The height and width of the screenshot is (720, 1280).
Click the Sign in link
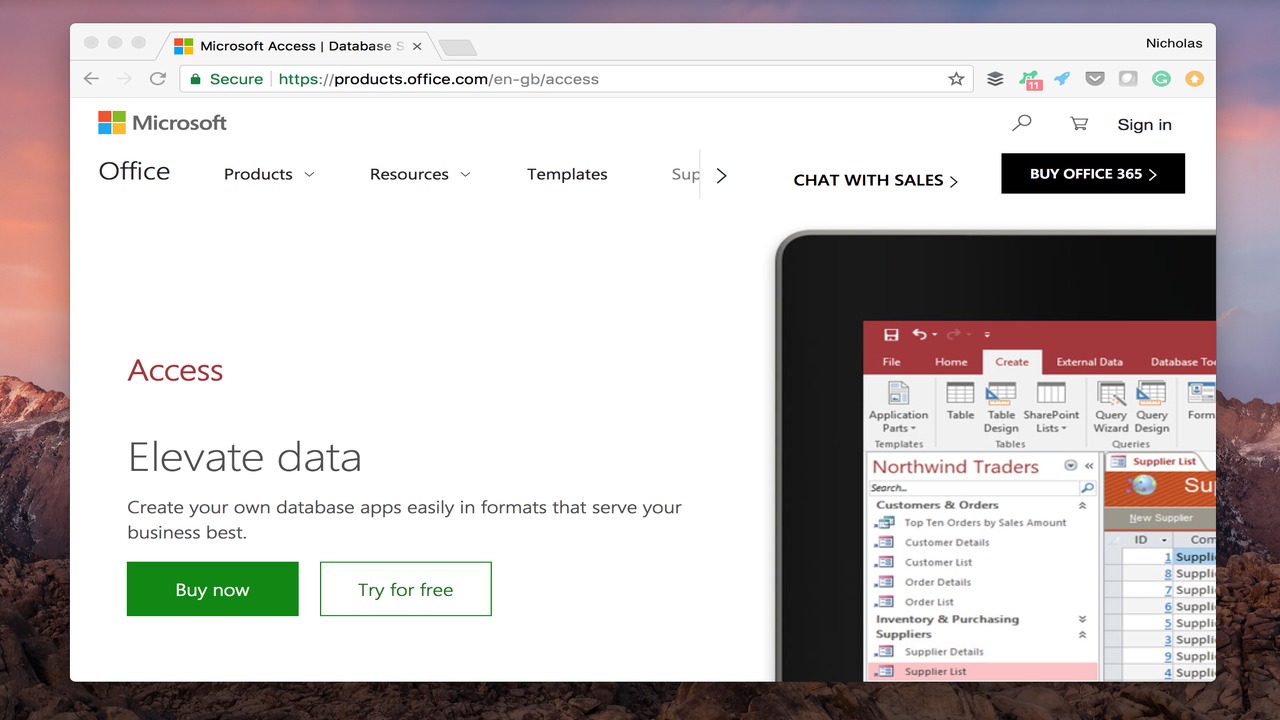coord(1144,124)
